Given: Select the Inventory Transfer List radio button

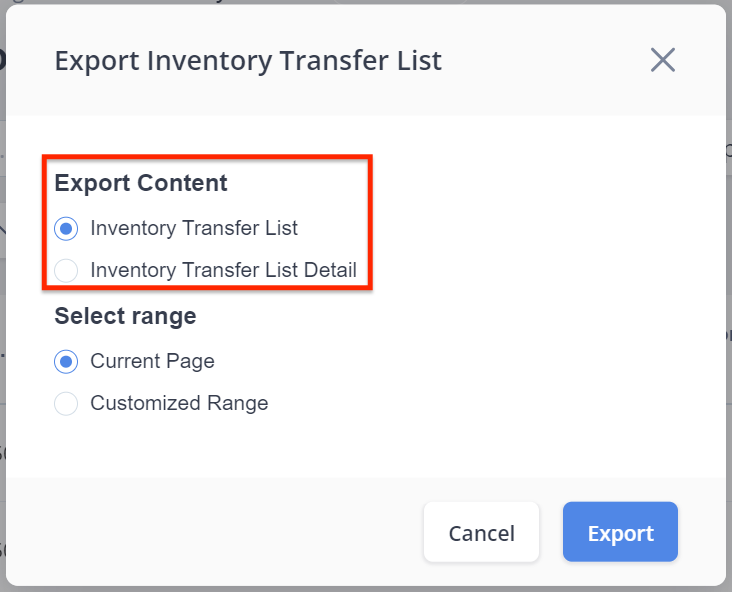Looking at the screenshot, I should click(x=66, y=228).
